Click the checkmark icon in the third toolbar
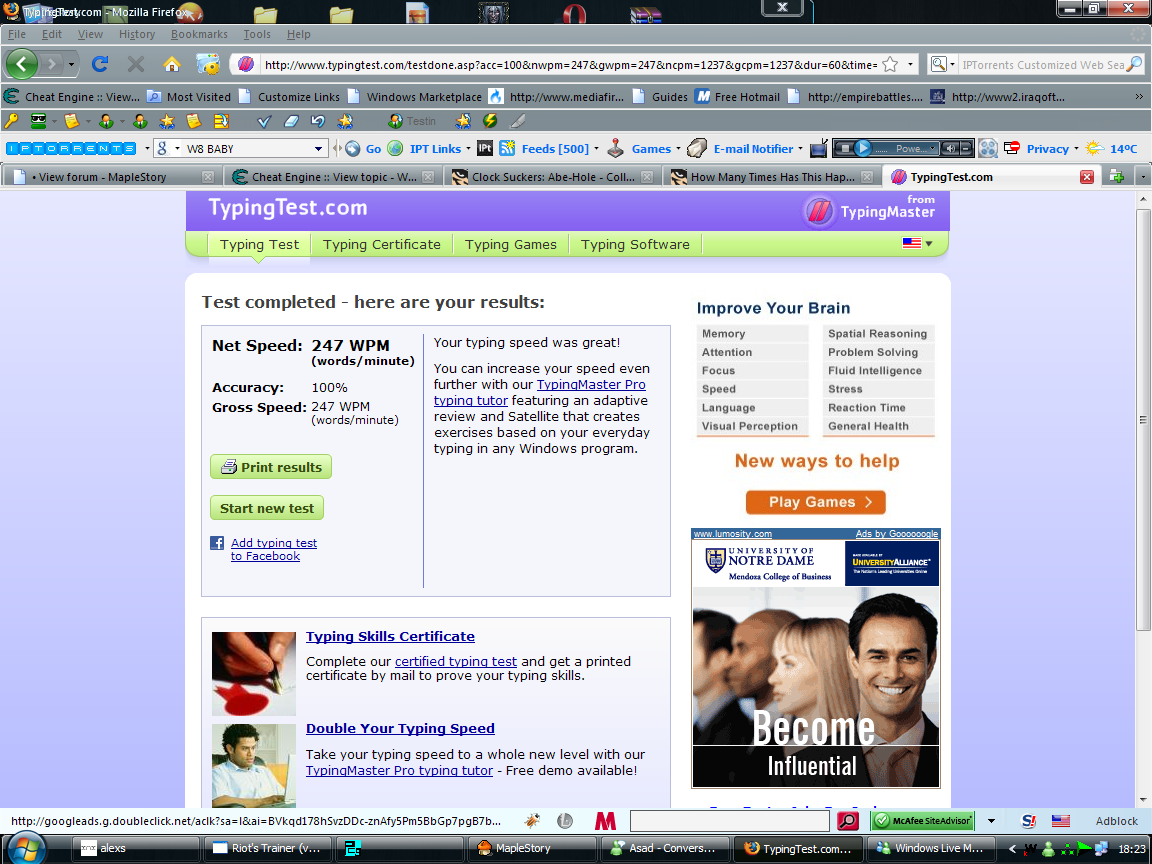The height and width of the screenshot is (864, 1152). tap(264, 121)
